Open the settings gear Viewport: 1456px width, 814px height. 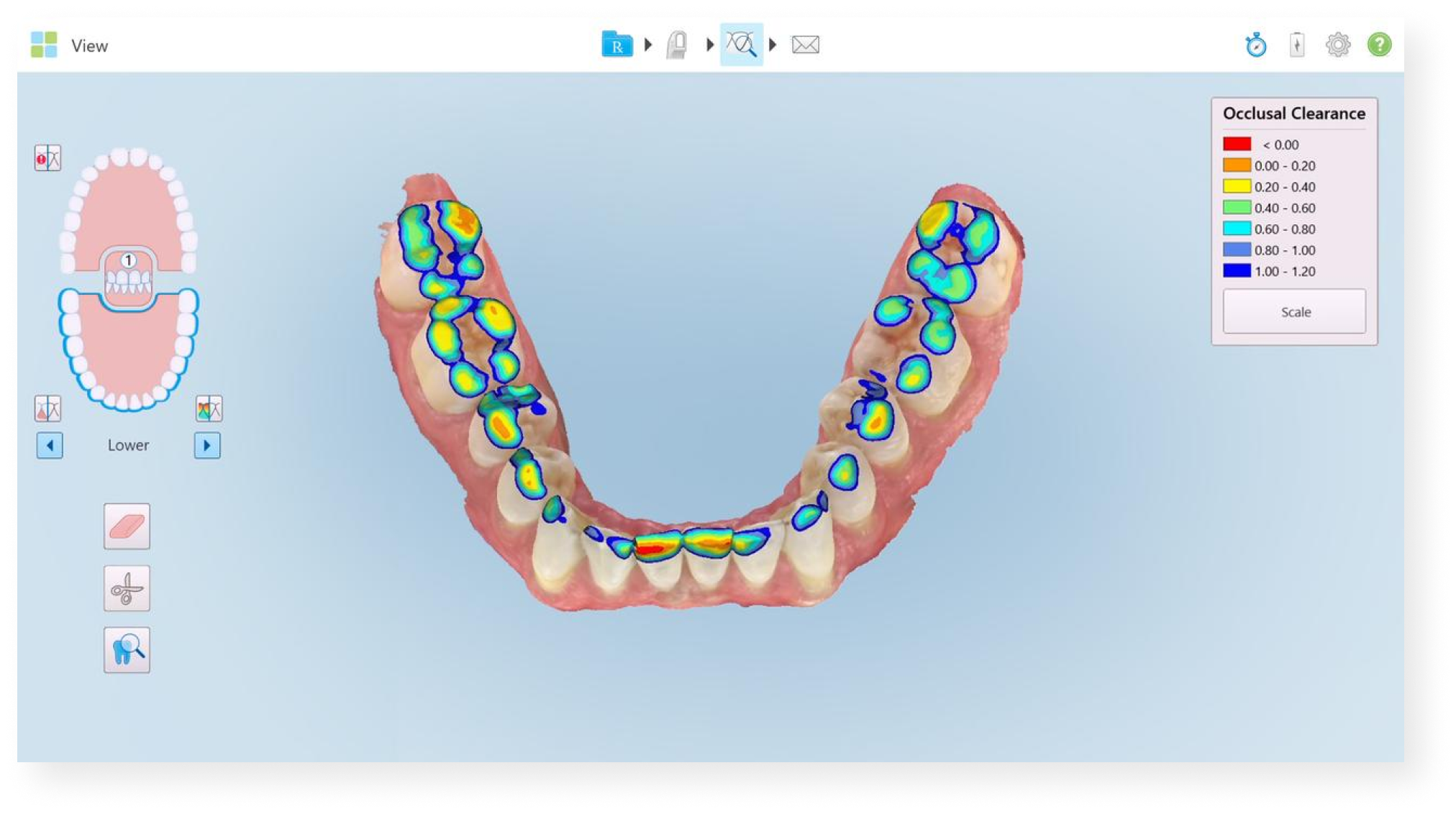click(1338, 45)
